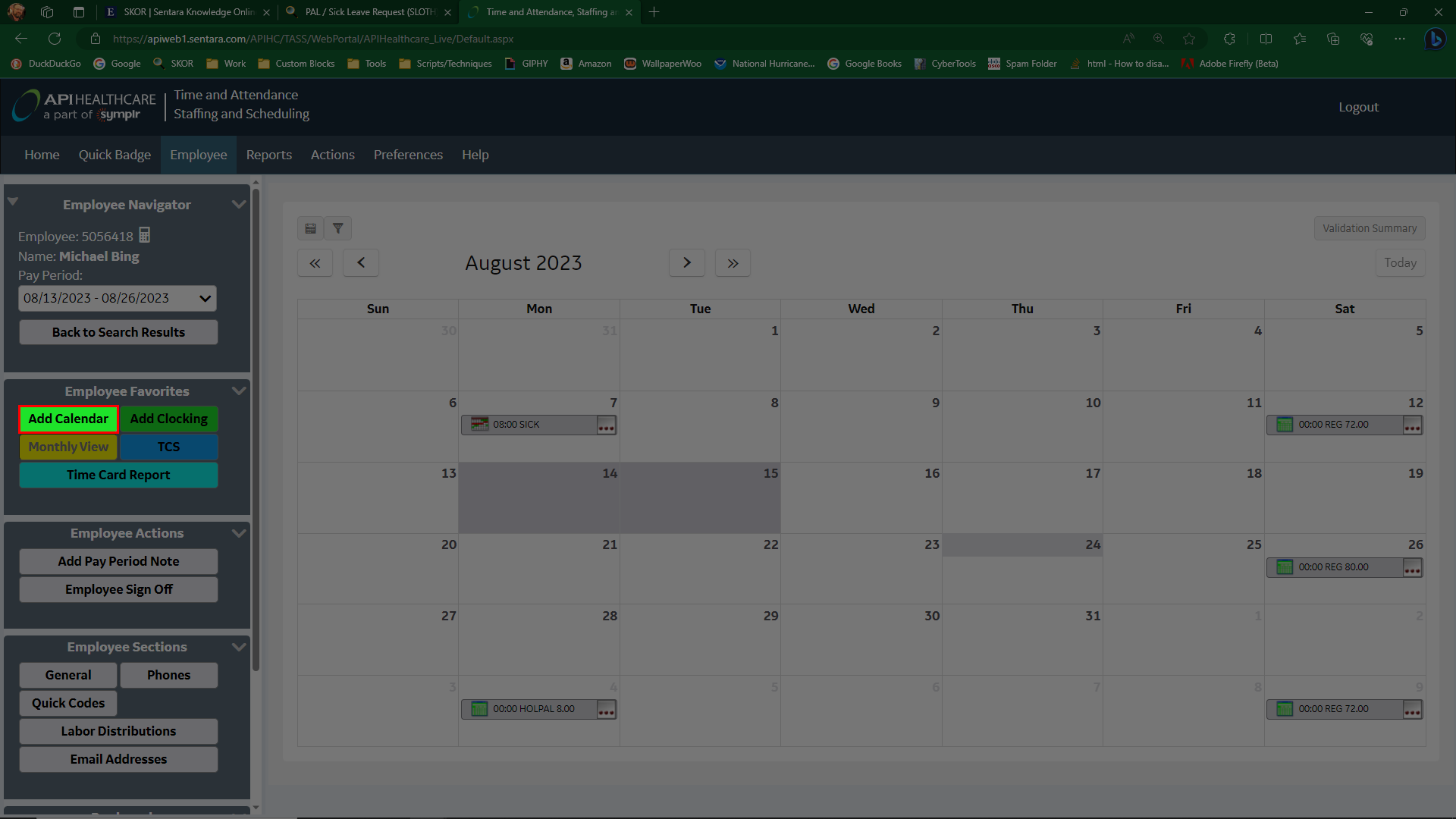This screenshot has width=1456, height=819.
Task: Open the Actions menu
Action: [x=332, y=155]
